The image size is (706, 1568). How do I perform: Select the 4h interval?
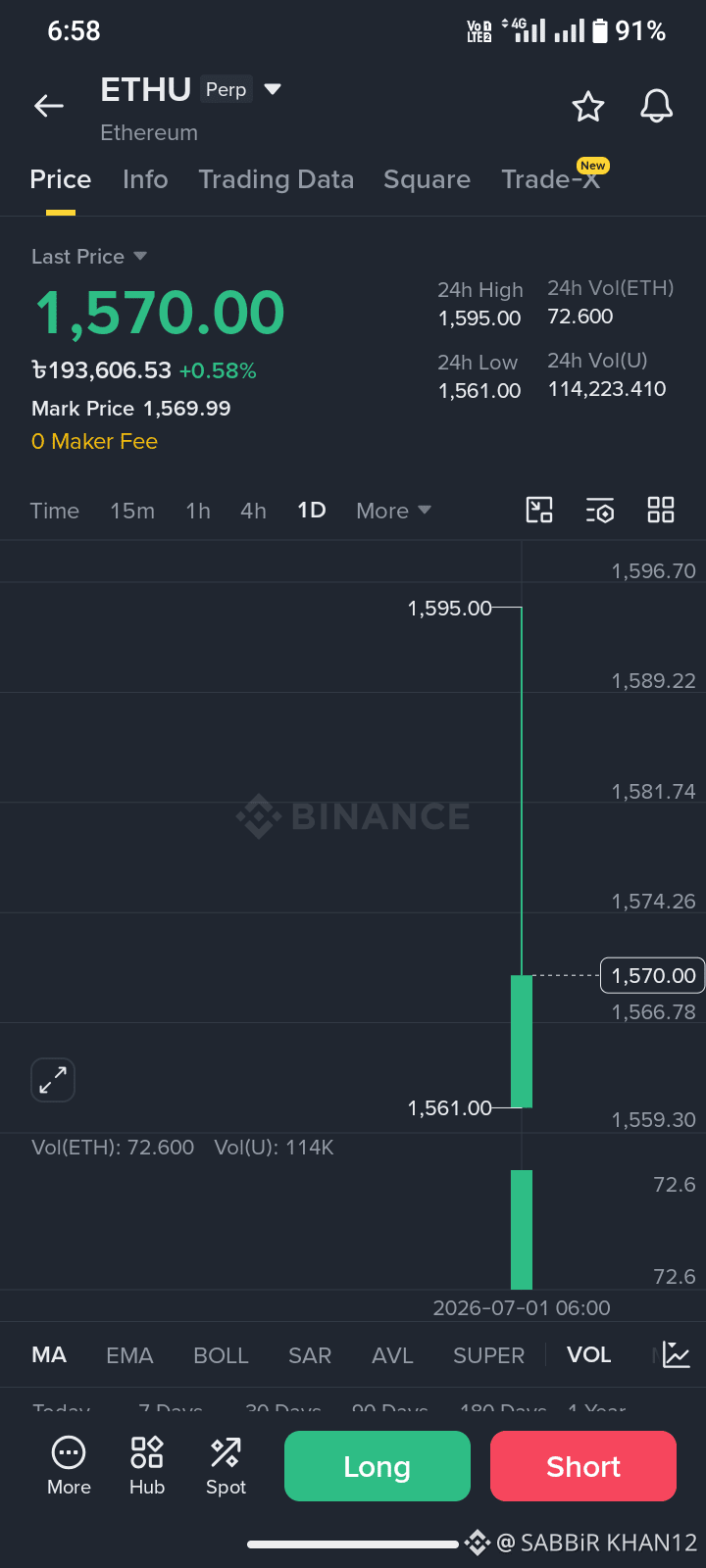(253, 511)
